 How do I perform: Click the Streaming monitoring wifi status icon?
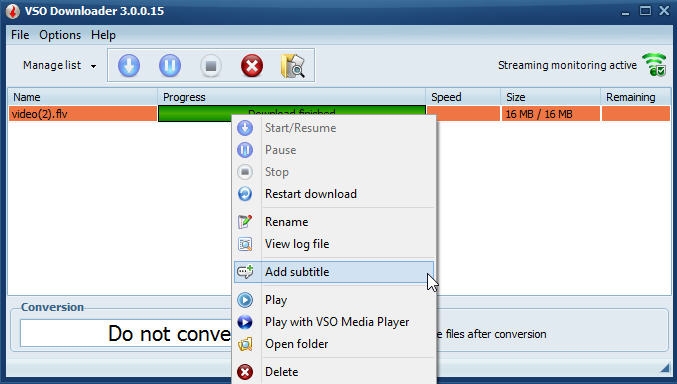tap(655, 65)
